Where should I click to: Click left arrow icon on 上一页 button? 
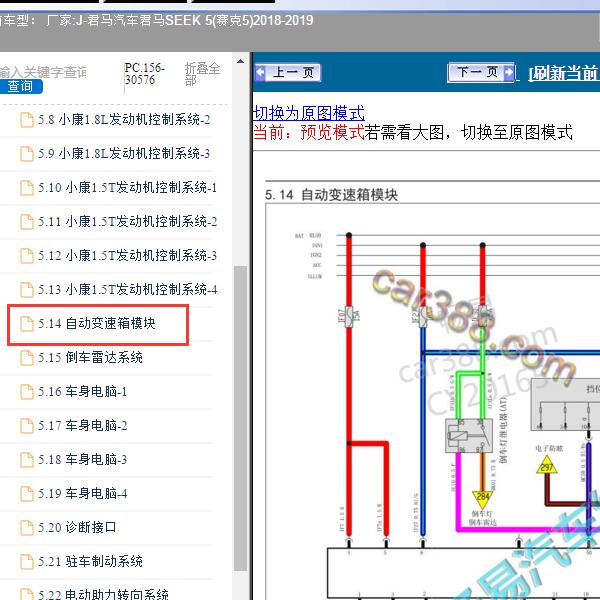pyautogui.click(x=261, y=72)
